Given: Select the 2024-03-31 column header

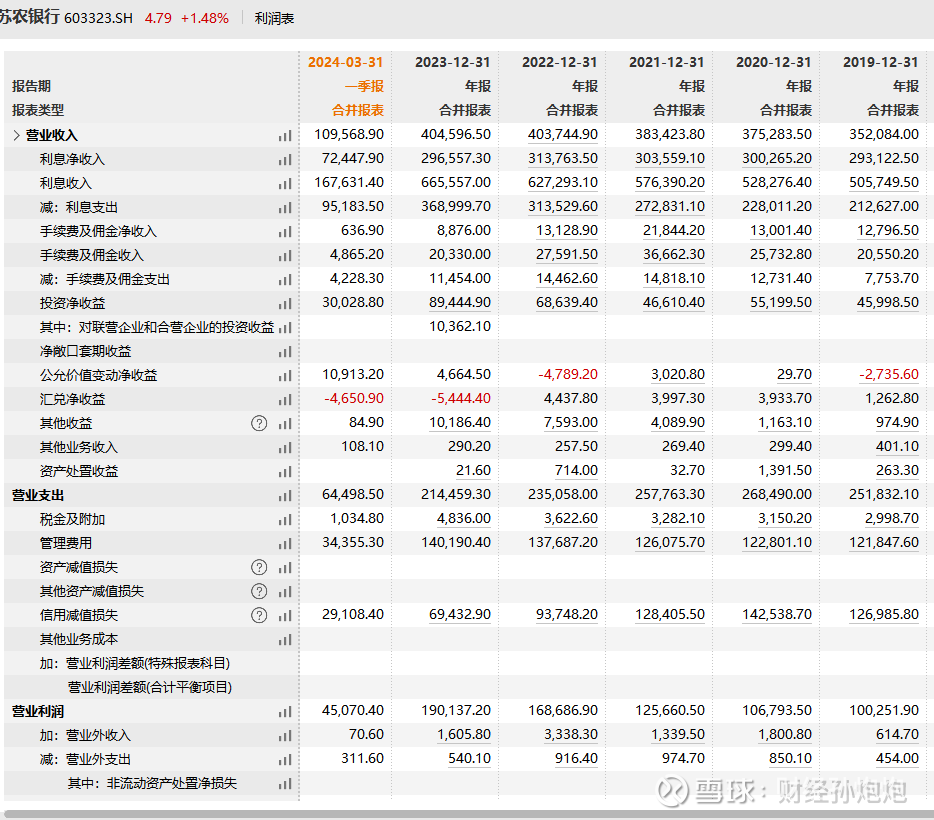Looking at the screenshot, I should click(345, 62).
